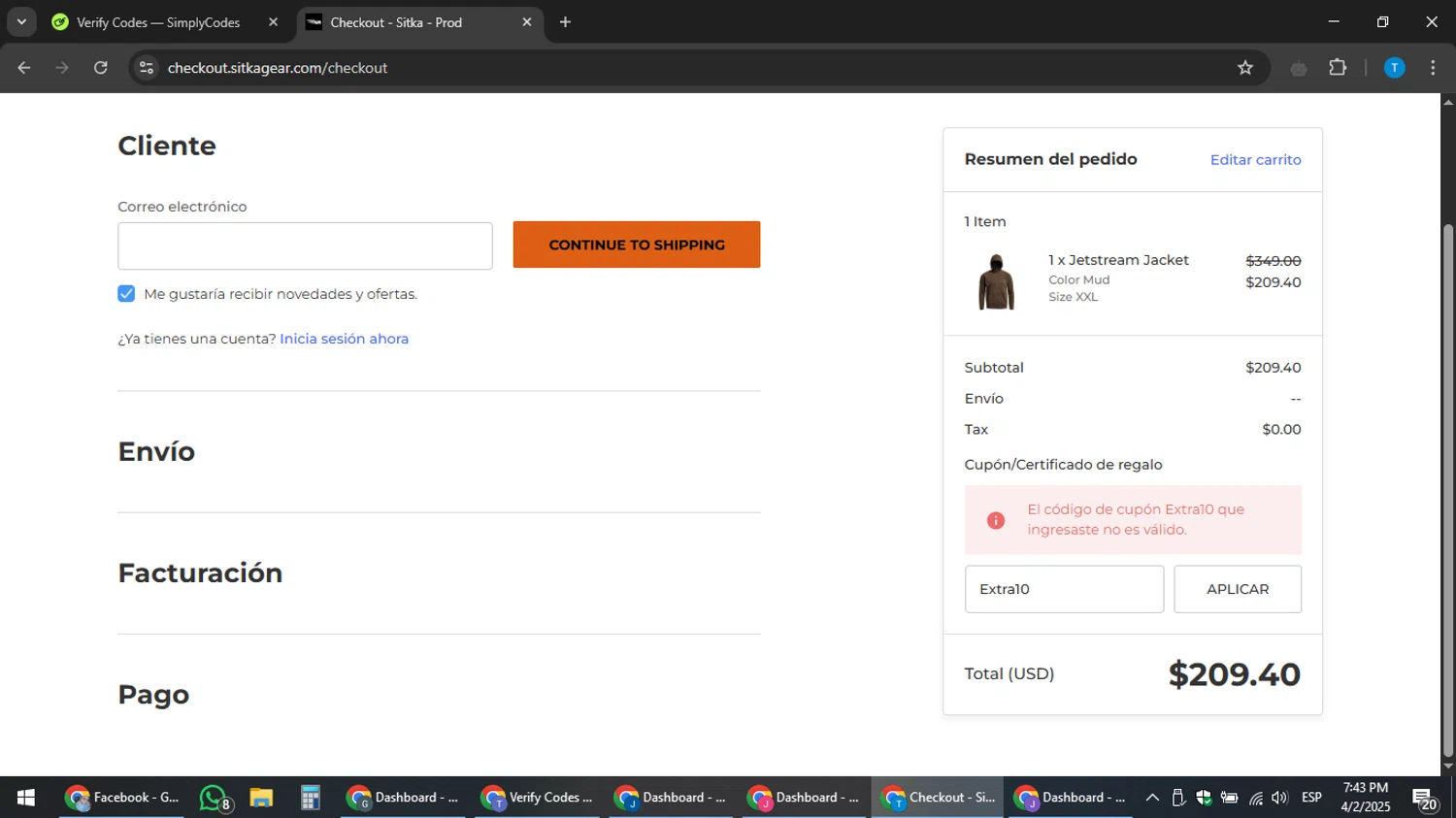Open the Chrome three-dot menu
The height and width of the screenshot is (818, 1456).
[x=1433, y=68]
